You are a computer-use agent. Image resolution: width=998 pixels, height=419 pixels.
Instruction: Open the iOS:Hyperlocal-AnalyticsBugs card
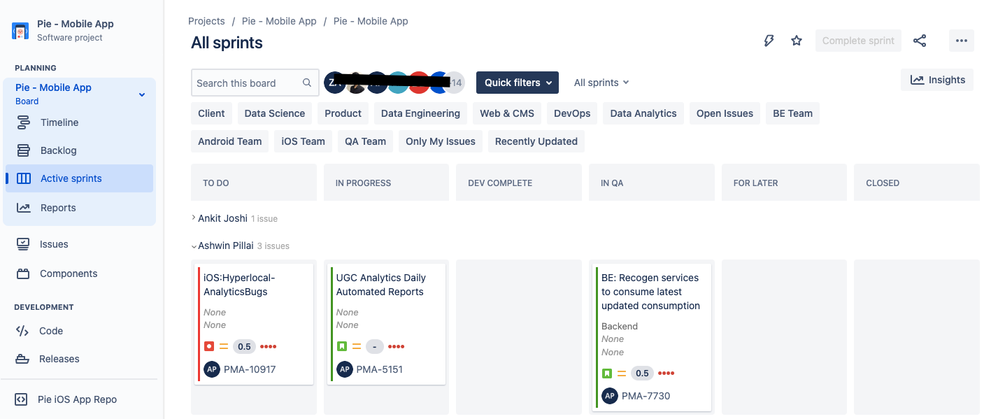(253, 324)
